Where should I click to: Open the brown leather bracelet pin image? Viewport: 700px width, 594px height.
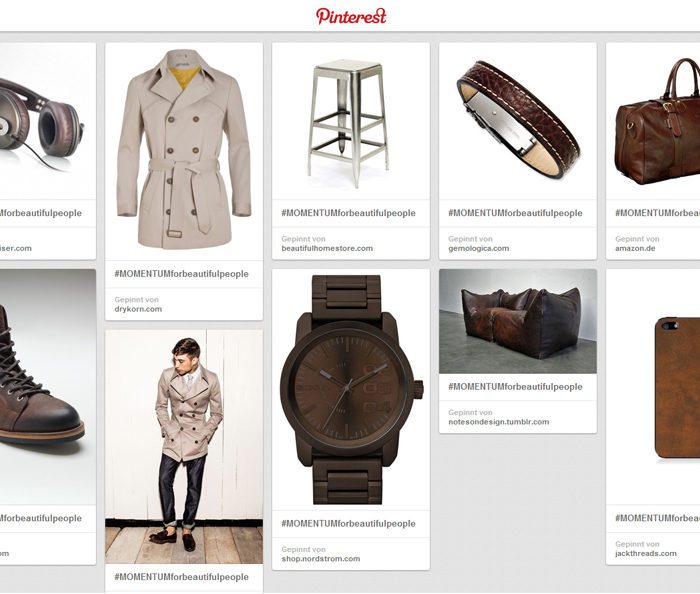[x=518, y=121]
